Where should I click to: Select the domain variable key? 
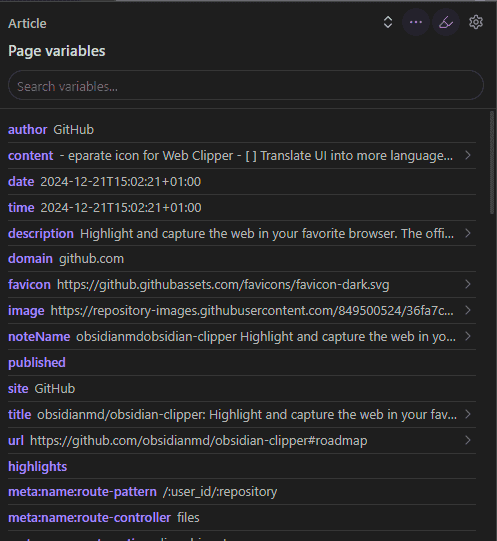coord(30,259)
